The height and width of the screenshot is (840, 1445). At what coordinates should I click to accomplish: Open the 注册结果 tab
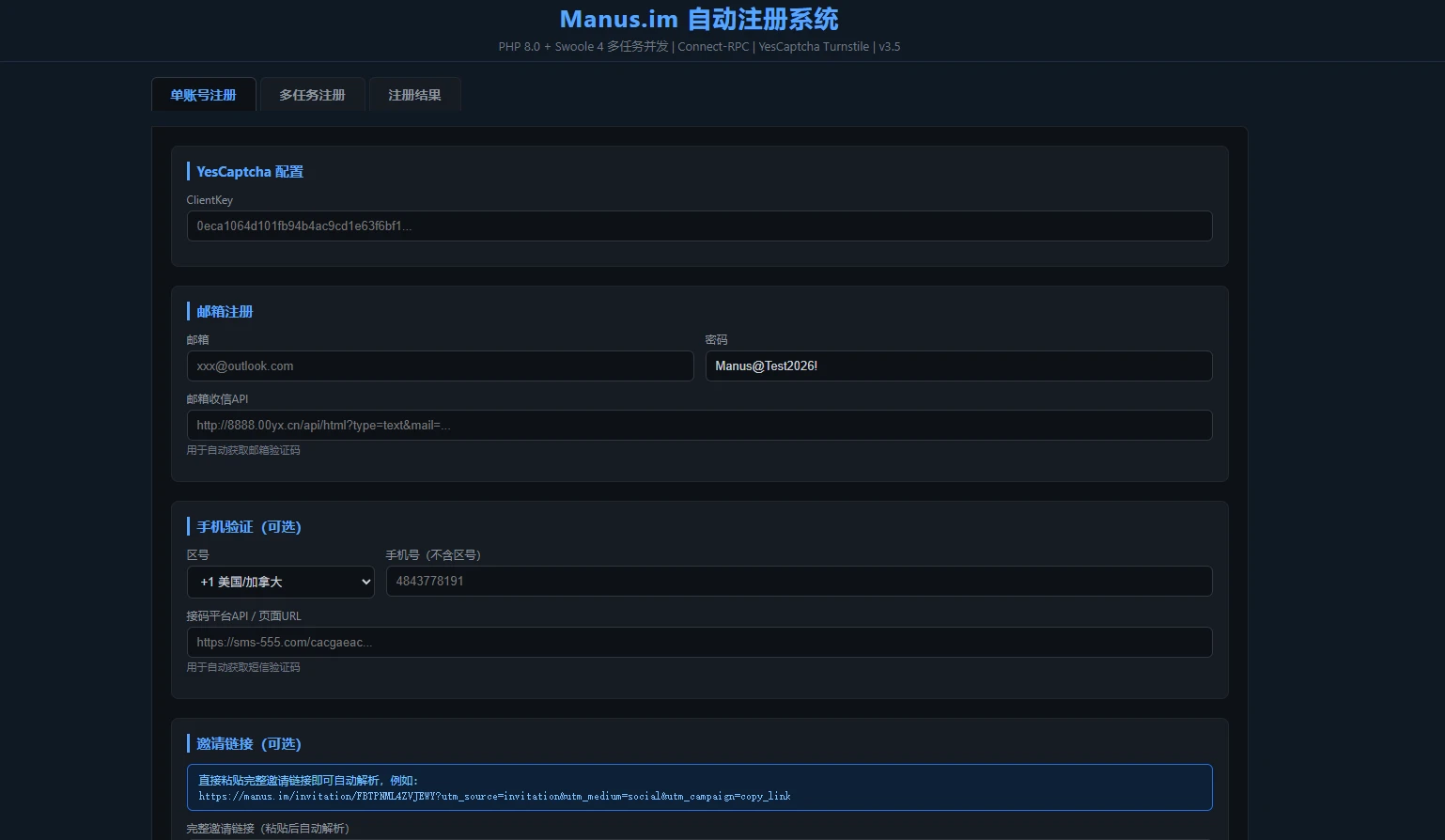pyautogui.click(x=414, y=94)
